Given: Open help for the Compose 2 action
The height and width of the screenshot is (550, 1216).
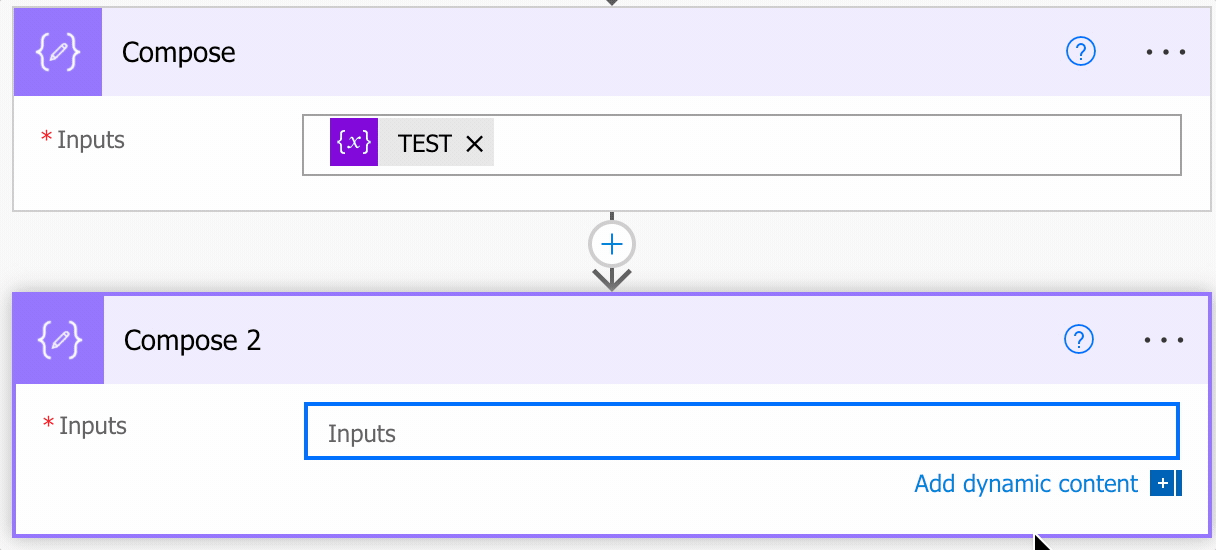Looking at the screenshot, I should click(x=1078, y=340).
